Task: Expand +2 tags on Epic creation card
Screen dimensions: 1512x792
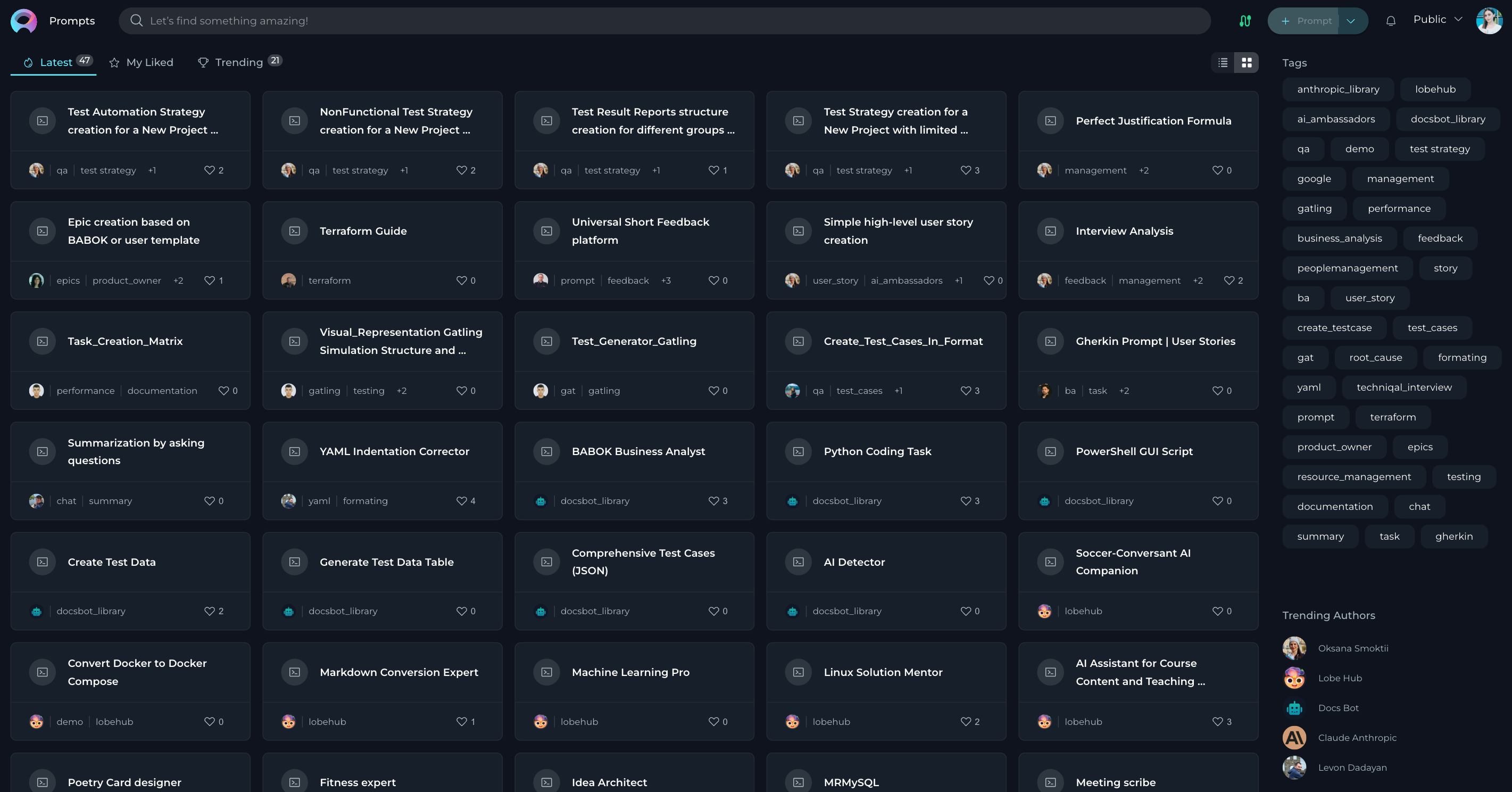Action: pos(178,280)
